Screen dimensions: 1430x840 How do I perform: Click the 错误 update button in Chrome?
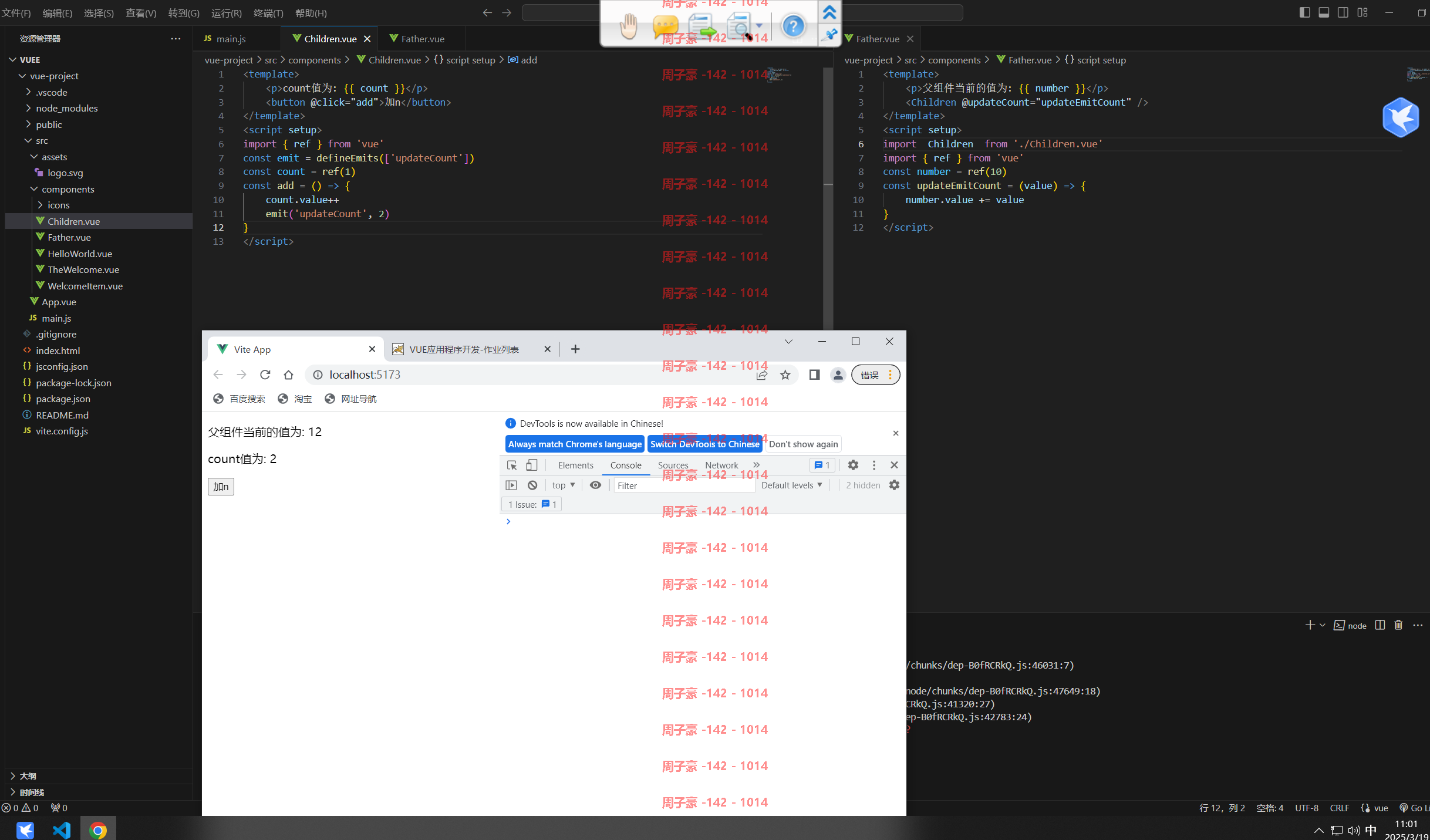[x=876, y=375]
